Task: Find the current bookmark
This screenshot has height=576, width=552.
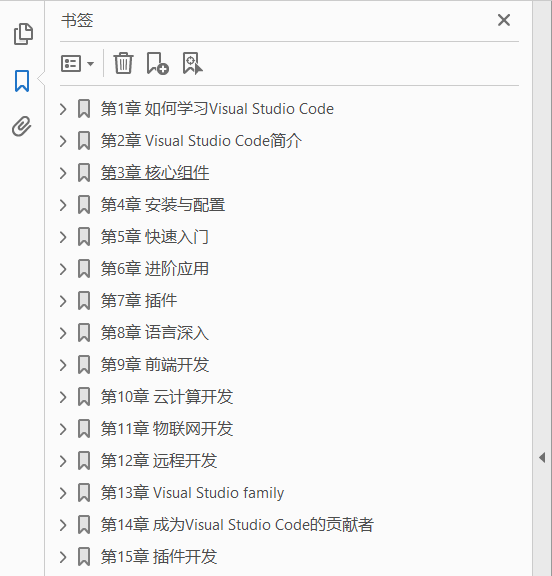Action: [192, 63]
